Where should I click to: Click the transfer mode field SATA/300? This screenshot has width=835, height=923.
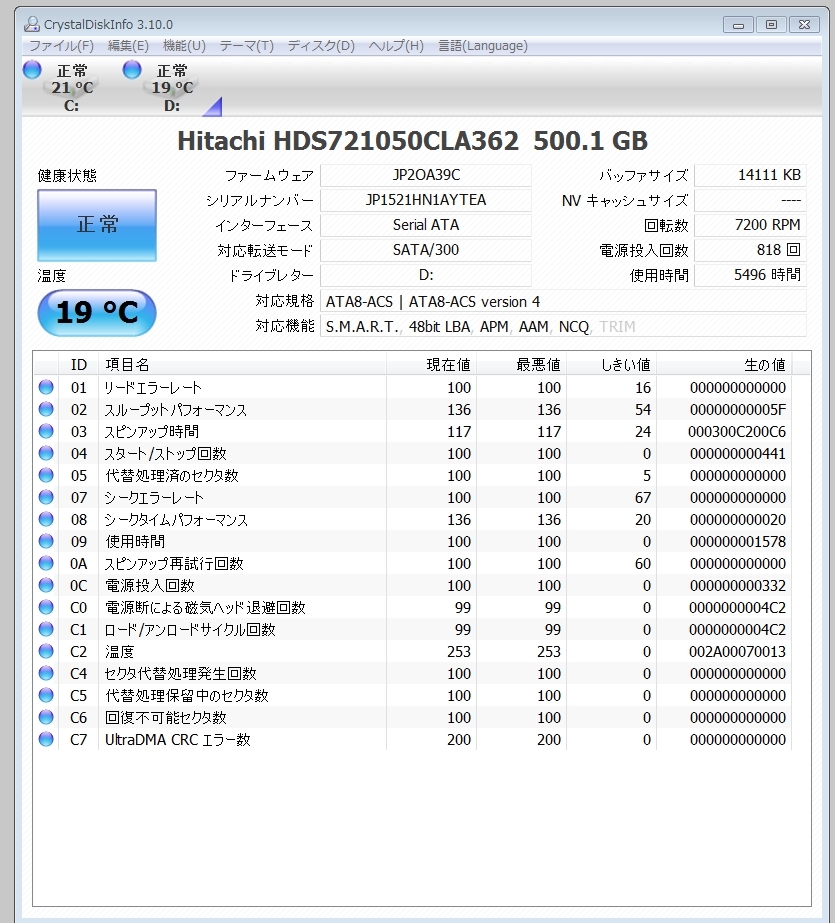point(426,250)
